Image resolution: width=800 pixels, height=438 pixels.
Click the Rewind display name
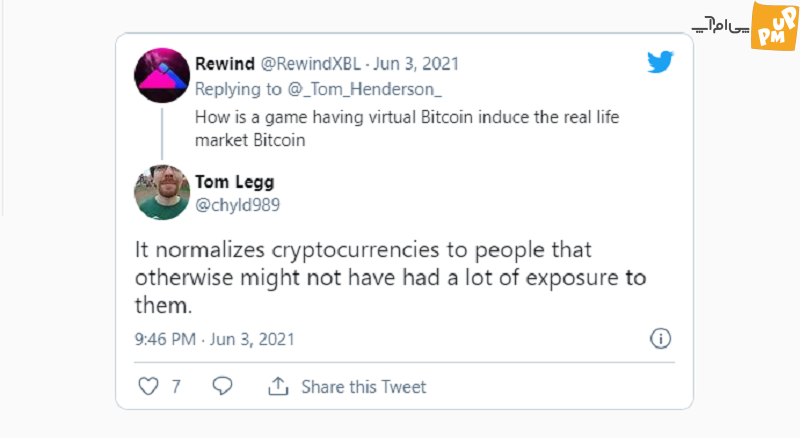point(224,64)
